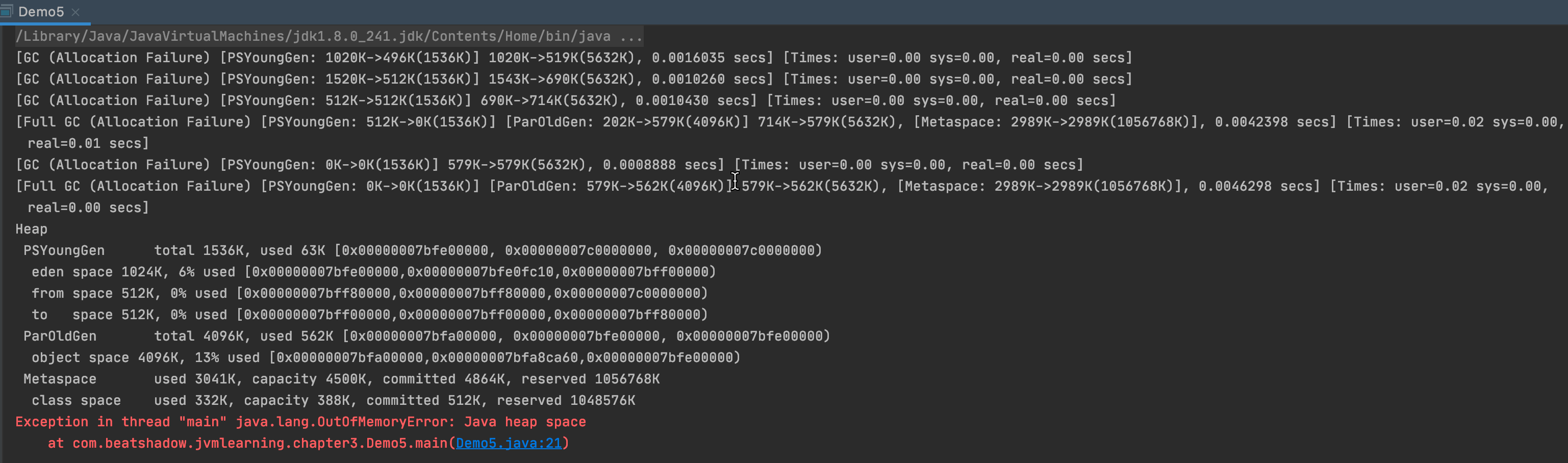Open the Demo5.java:21 stack trace link
The image size is (1568, 463).
508,444
